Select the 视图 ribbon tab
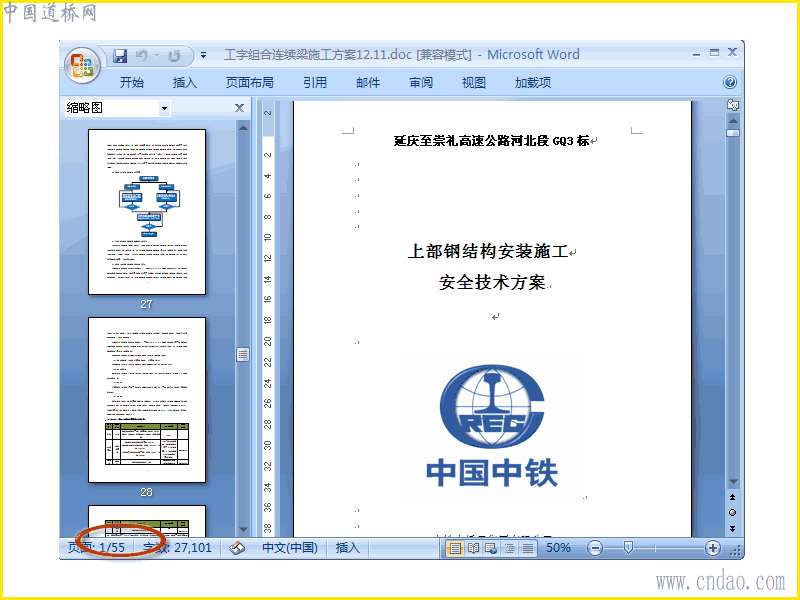 (473, 83)
